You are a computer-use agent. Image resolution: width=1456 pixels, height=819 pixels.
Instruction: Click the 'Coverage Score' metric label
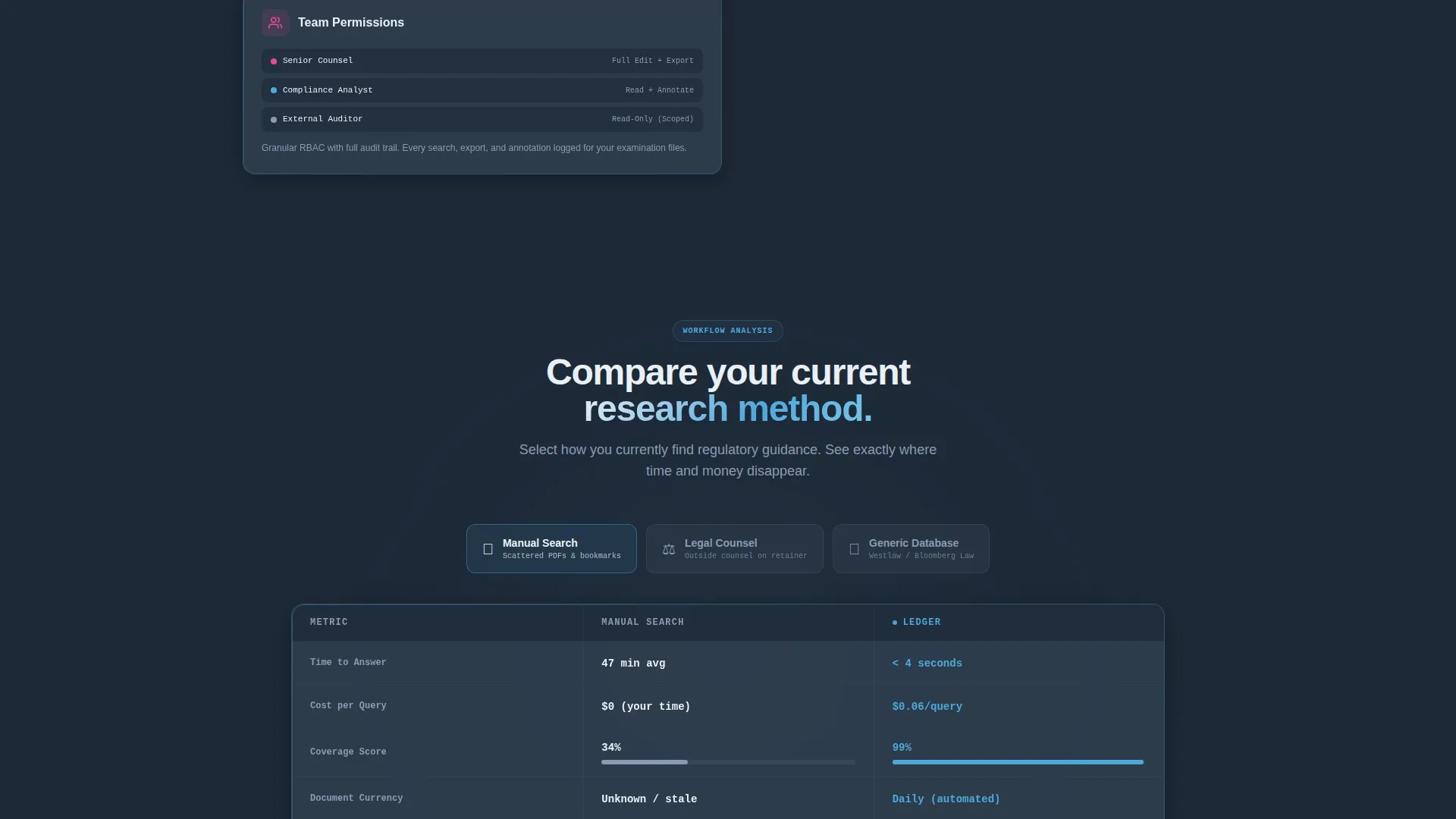coord(348,752)
